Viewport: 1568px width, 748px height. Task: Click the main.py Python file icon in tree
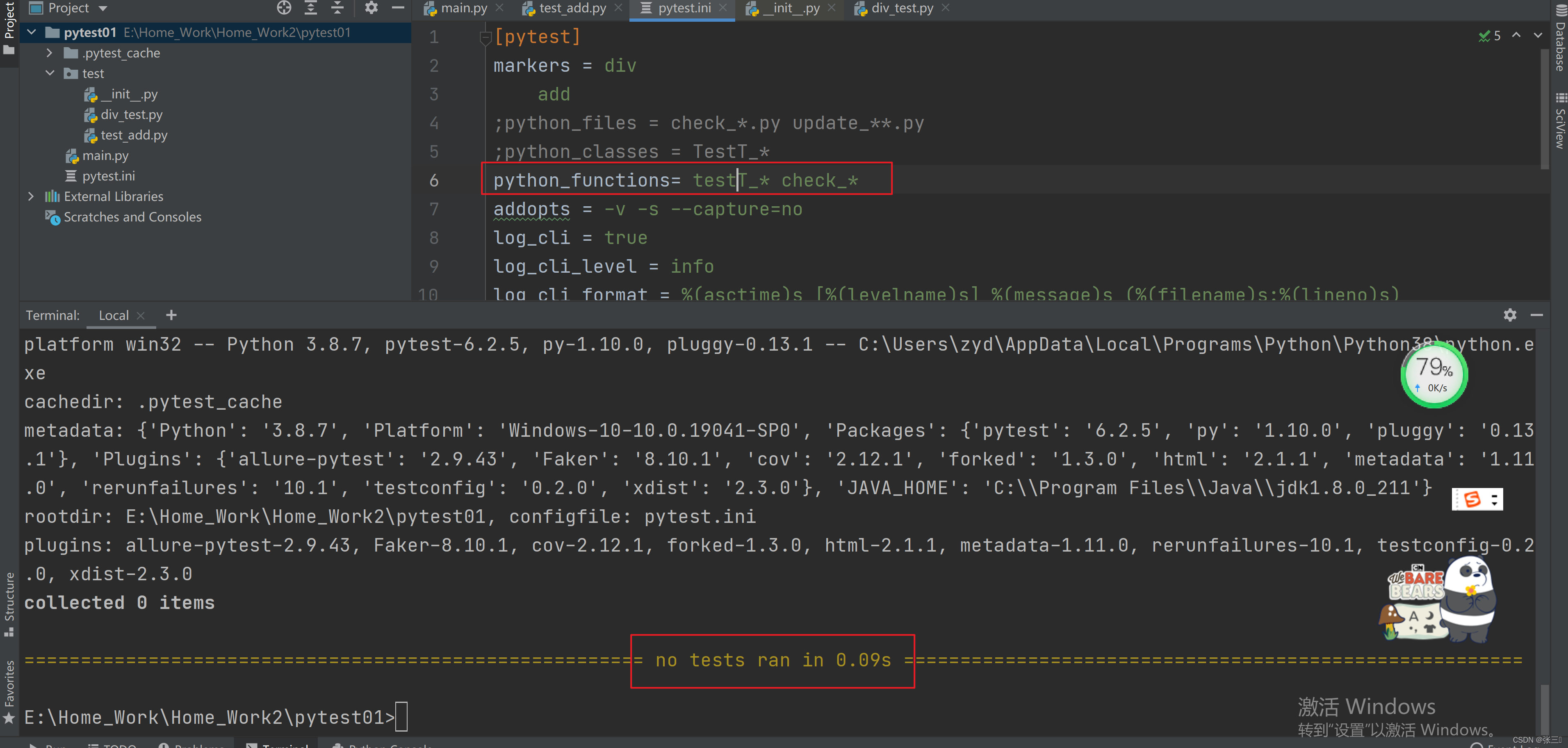point(72,156)
